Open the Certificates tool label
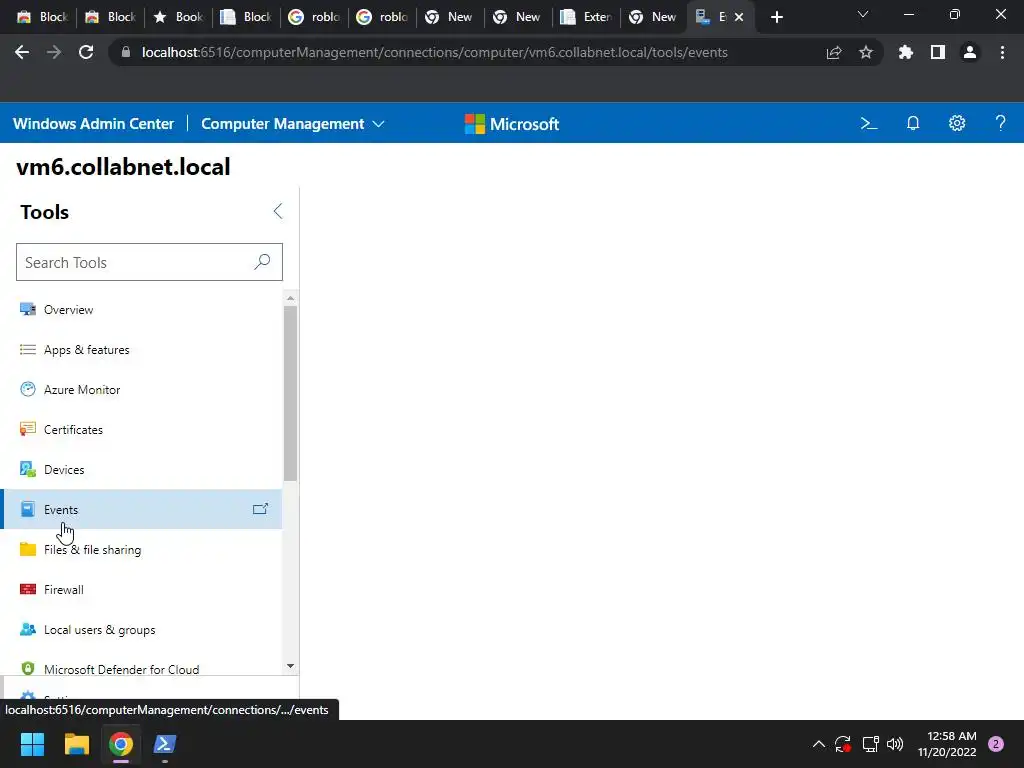The image size is (1024, 768). click(73, 430)
